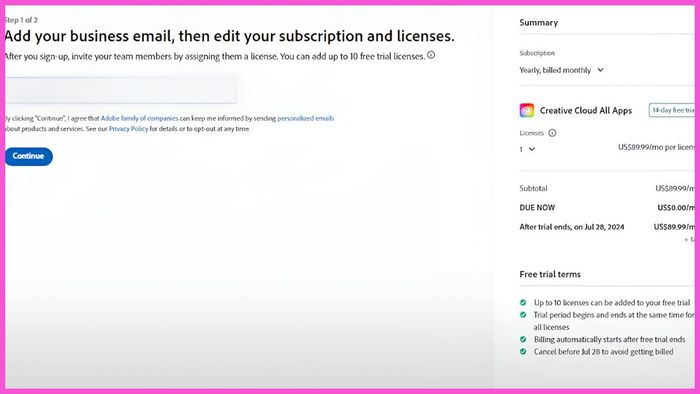Click the checkmark beside Trial period begins
This screenshot has height=394, width=700.
(x=523, y=315)
